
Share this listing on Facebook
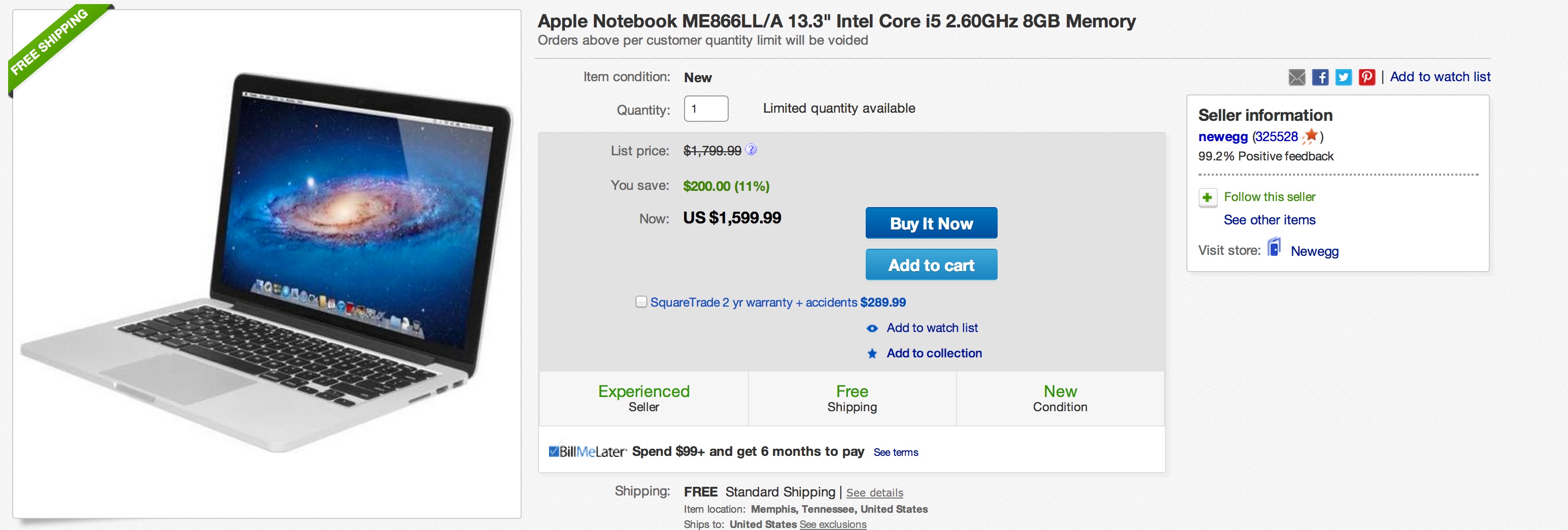(x=1320, y=78)
